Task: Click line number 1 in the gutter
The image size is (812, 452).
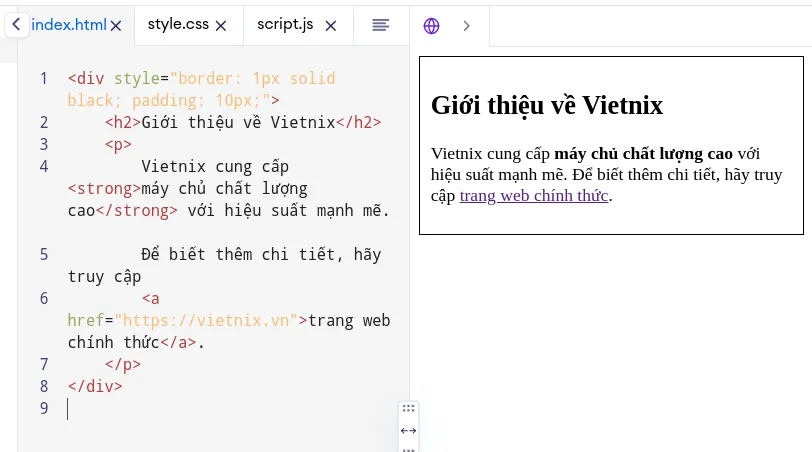Action: tap(44, 79)
